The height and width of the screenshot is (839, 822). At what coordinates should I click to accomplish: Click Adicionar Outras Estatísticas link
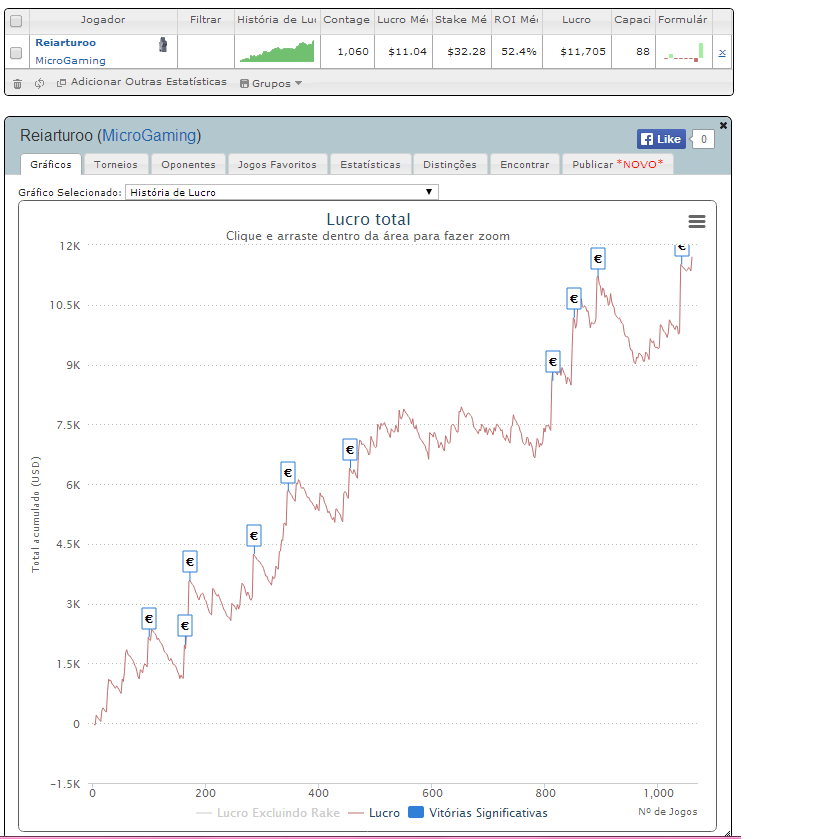[x=149, y=81]
